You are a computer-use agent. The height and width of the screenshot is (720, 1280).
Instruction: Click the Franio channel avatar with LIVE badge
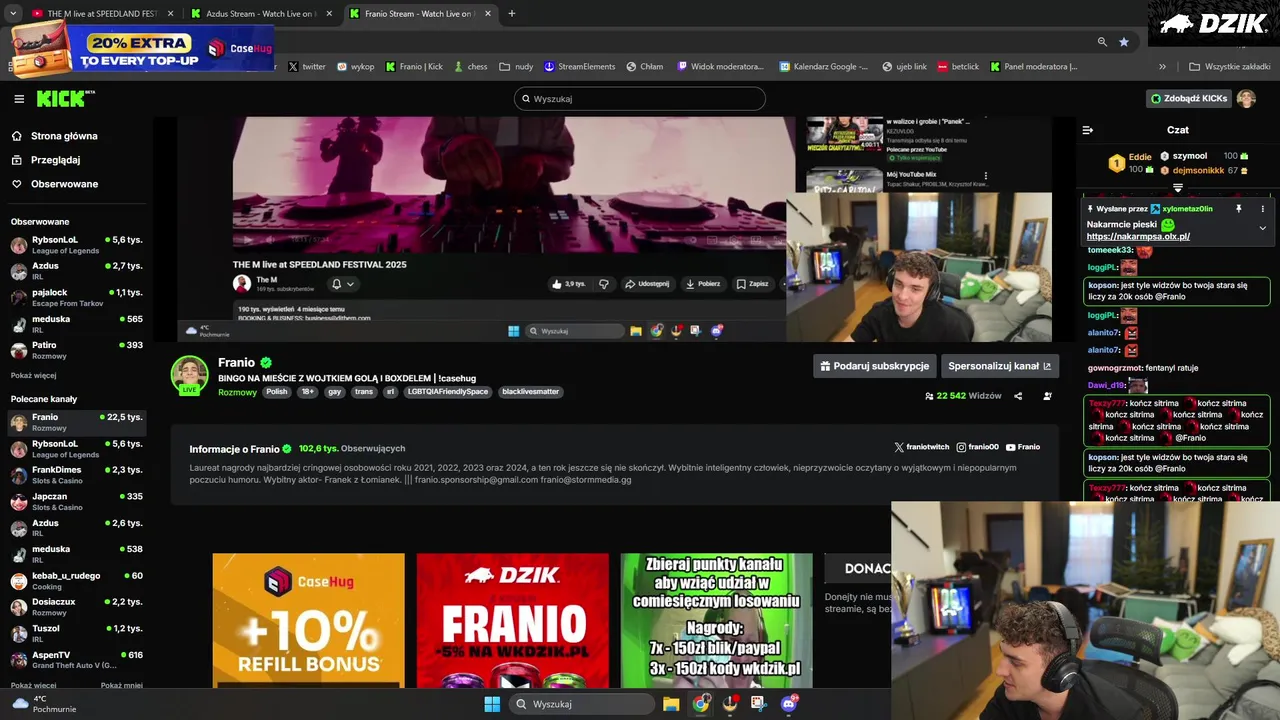click(x=189, y=375)
